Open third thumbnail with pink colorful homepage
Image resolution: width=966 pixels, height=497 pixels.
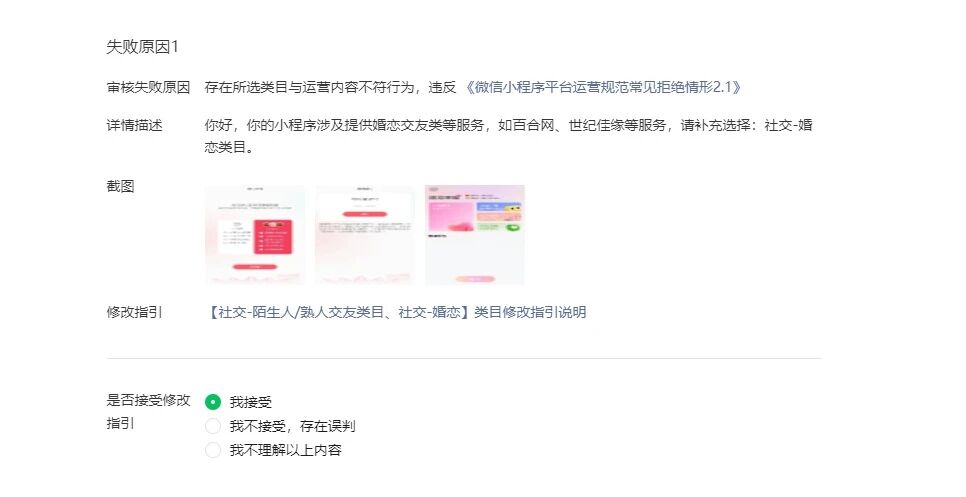pos(474,235)
